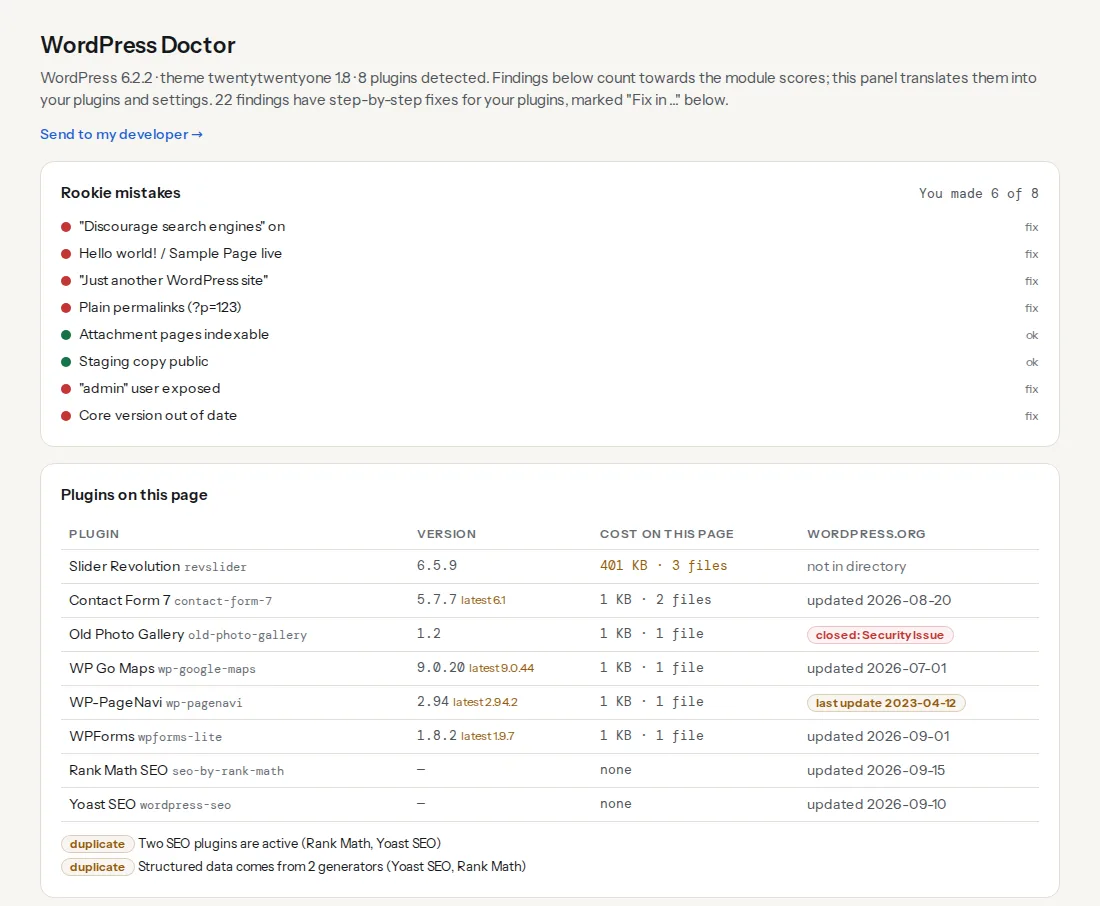The image size is (1100, 906).
Task: Click green dot beside Staging copy public
Action: [66, 362]
